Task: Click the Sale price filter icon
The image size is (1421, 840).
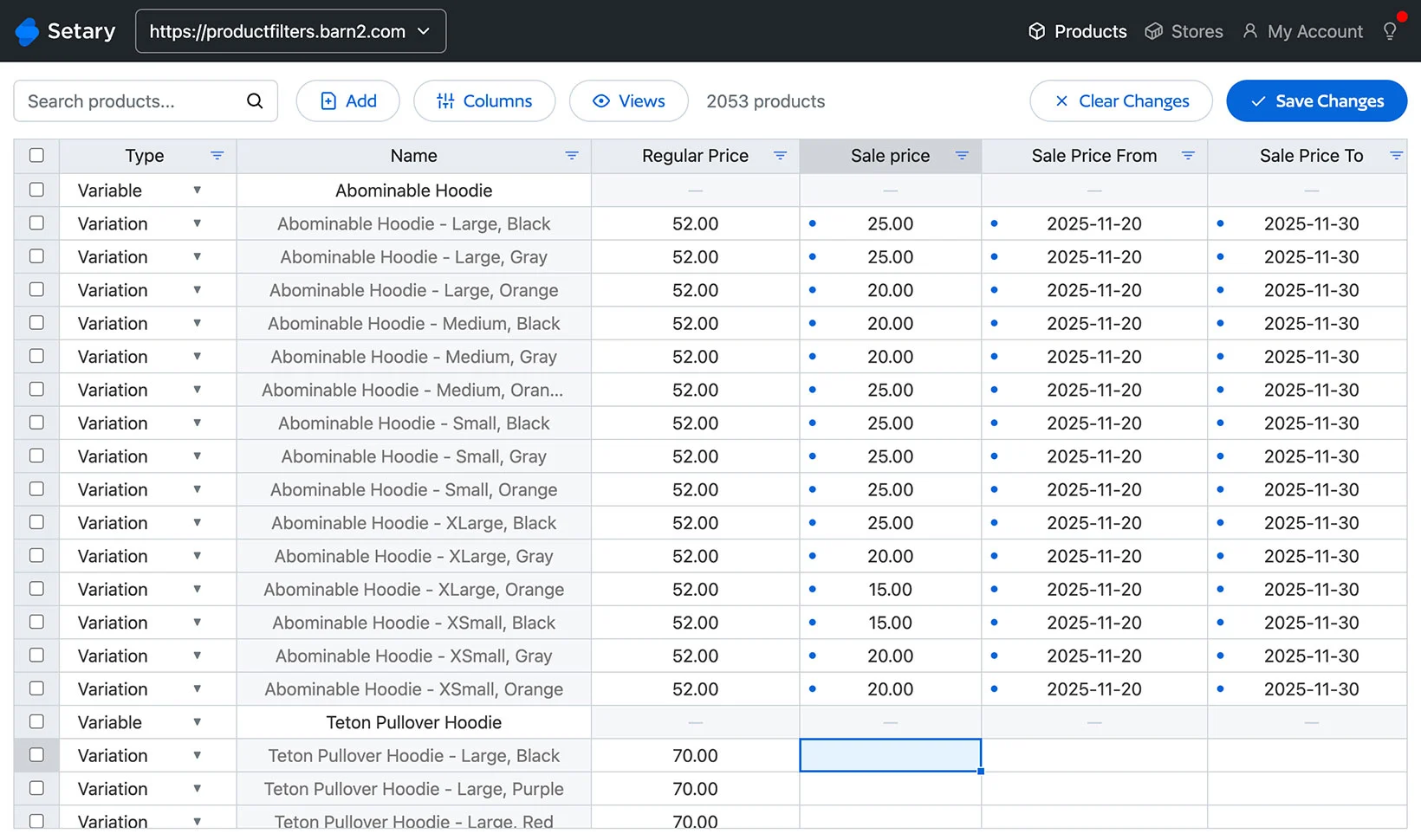Action: pyautogui.click(x=962, y=156)
